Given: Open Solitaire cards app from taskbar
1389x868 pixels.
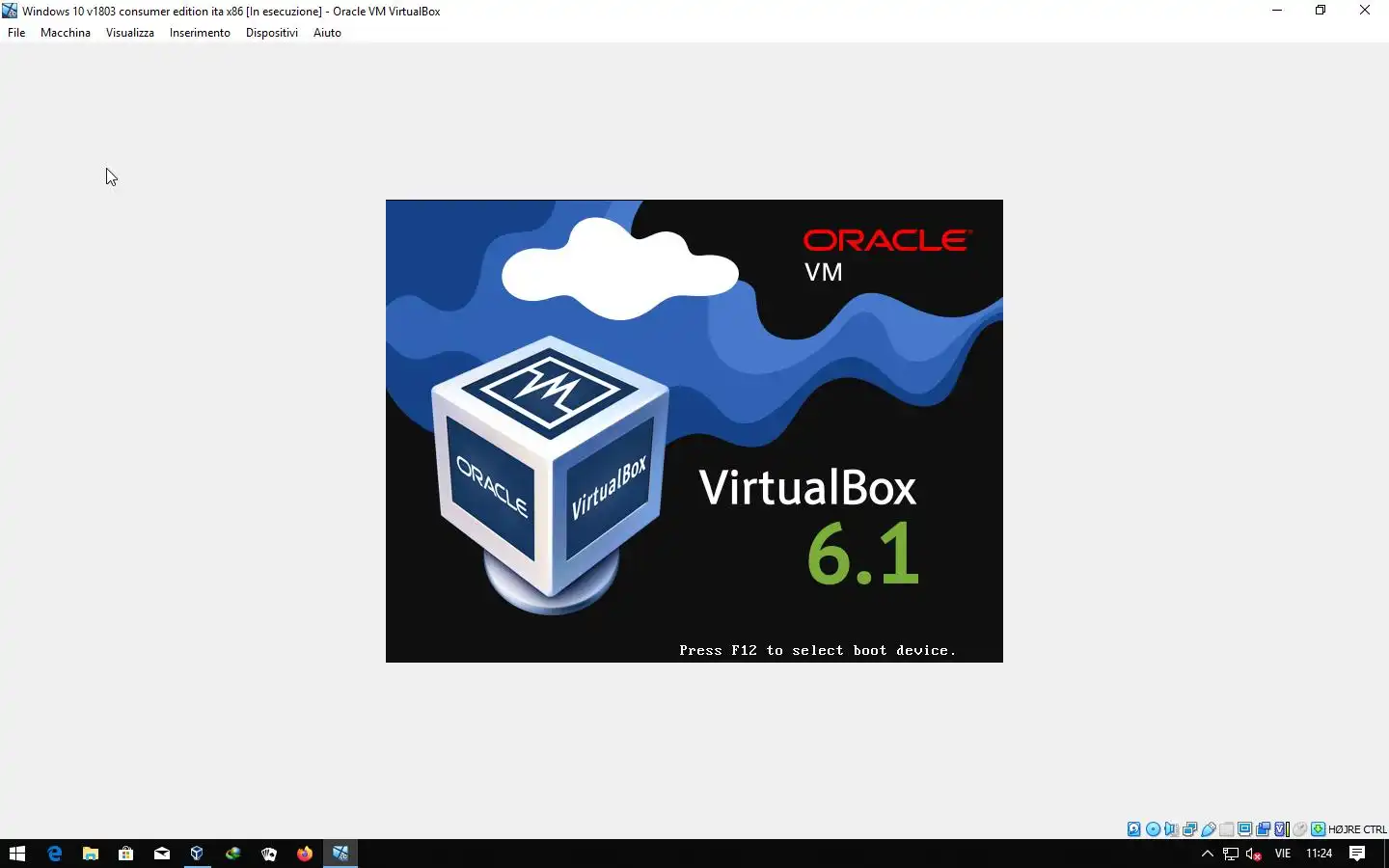Looking at the screenshot, I should click(x=268, y=854).
